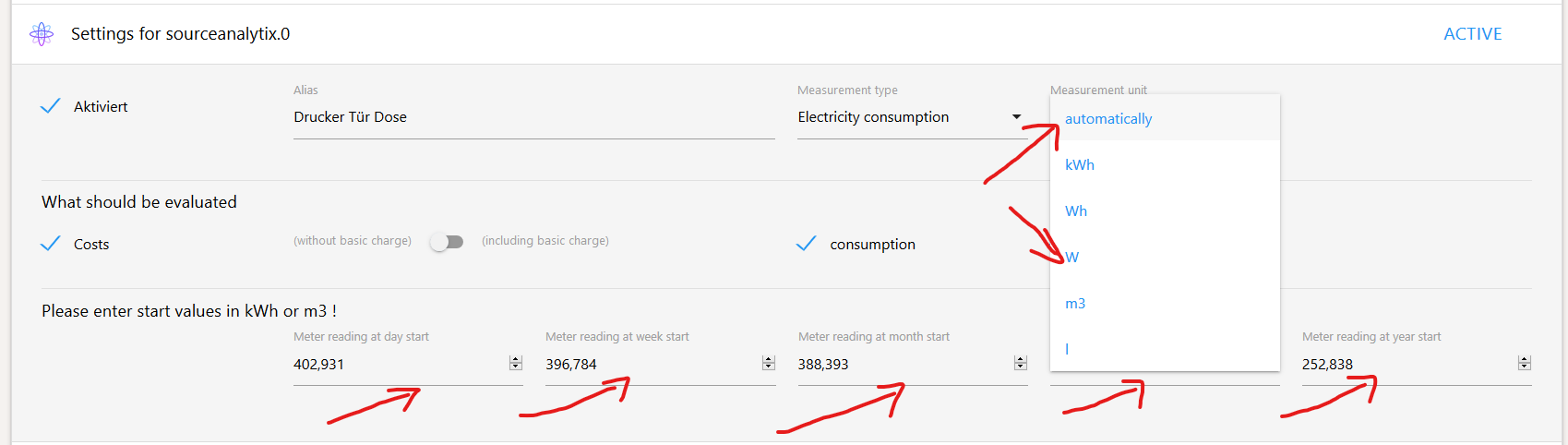This screenshot has height=445, width=1568.
Task: Edit the Alias text field
Action: [x=533, y=117]
